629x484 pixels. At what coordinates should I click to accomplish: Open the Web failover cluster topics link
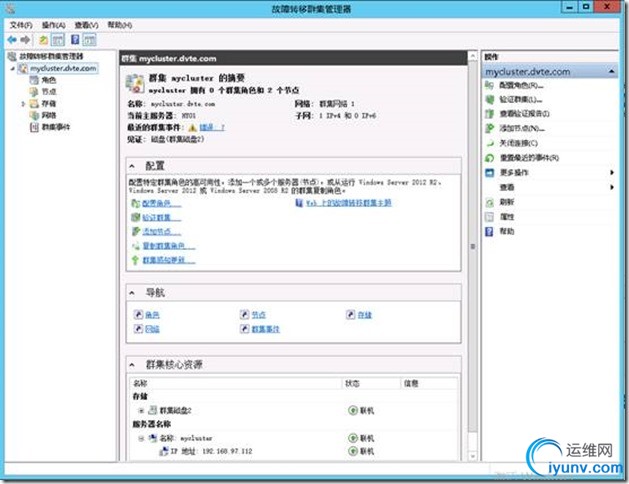348,203
